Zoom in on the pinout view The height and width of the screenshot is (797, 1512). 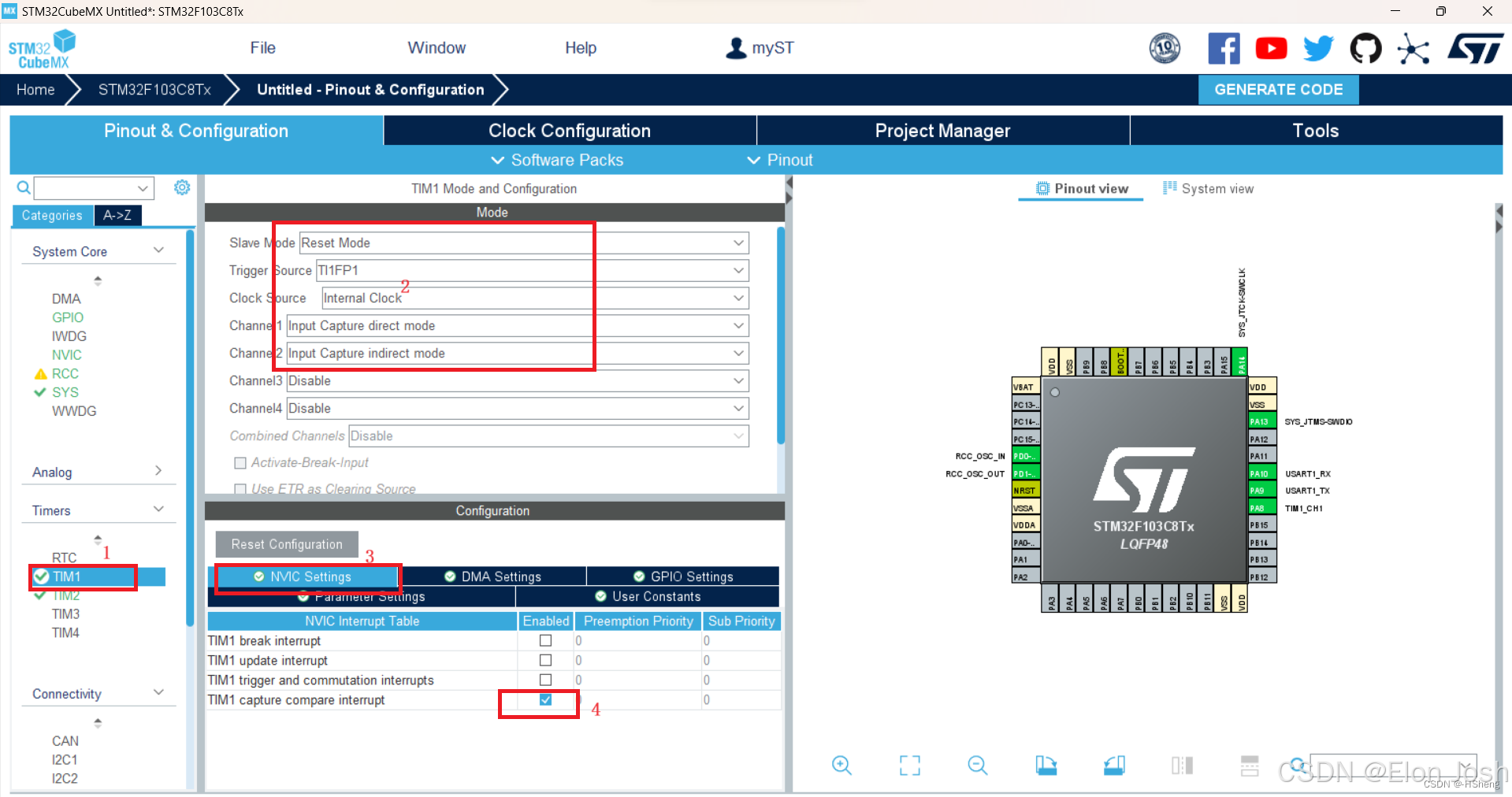tap(841, 765)
